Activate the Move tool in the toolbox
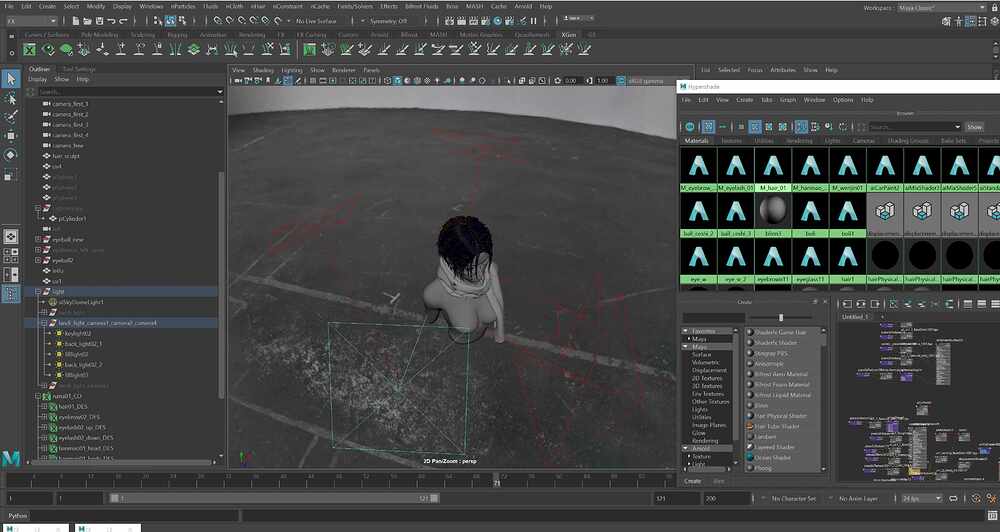Image resolution: width=1000 pixels, height=532 pixels. pos(11,136)
